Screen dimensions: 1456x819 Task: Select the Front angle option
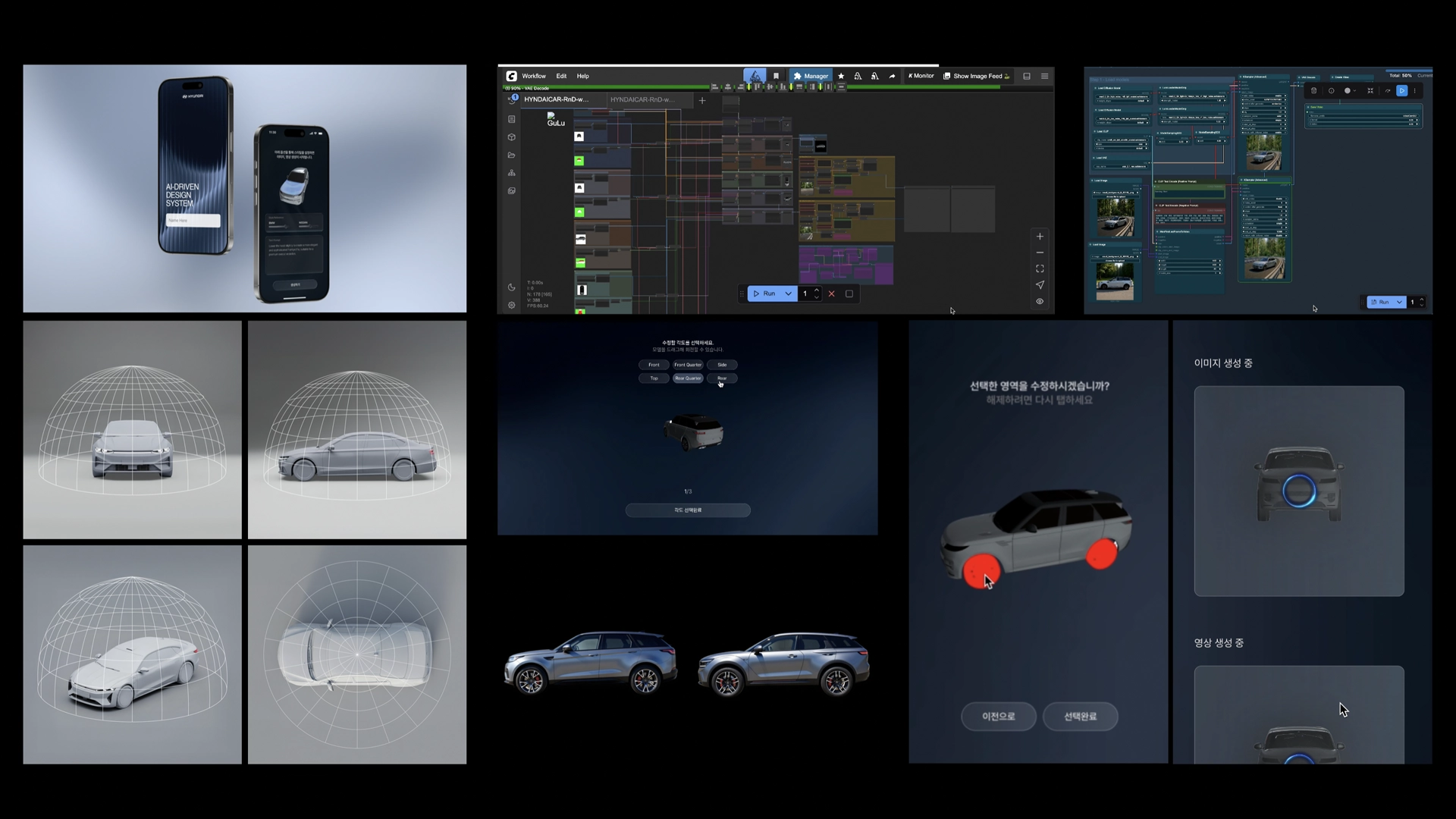click(x=654, y=365)
